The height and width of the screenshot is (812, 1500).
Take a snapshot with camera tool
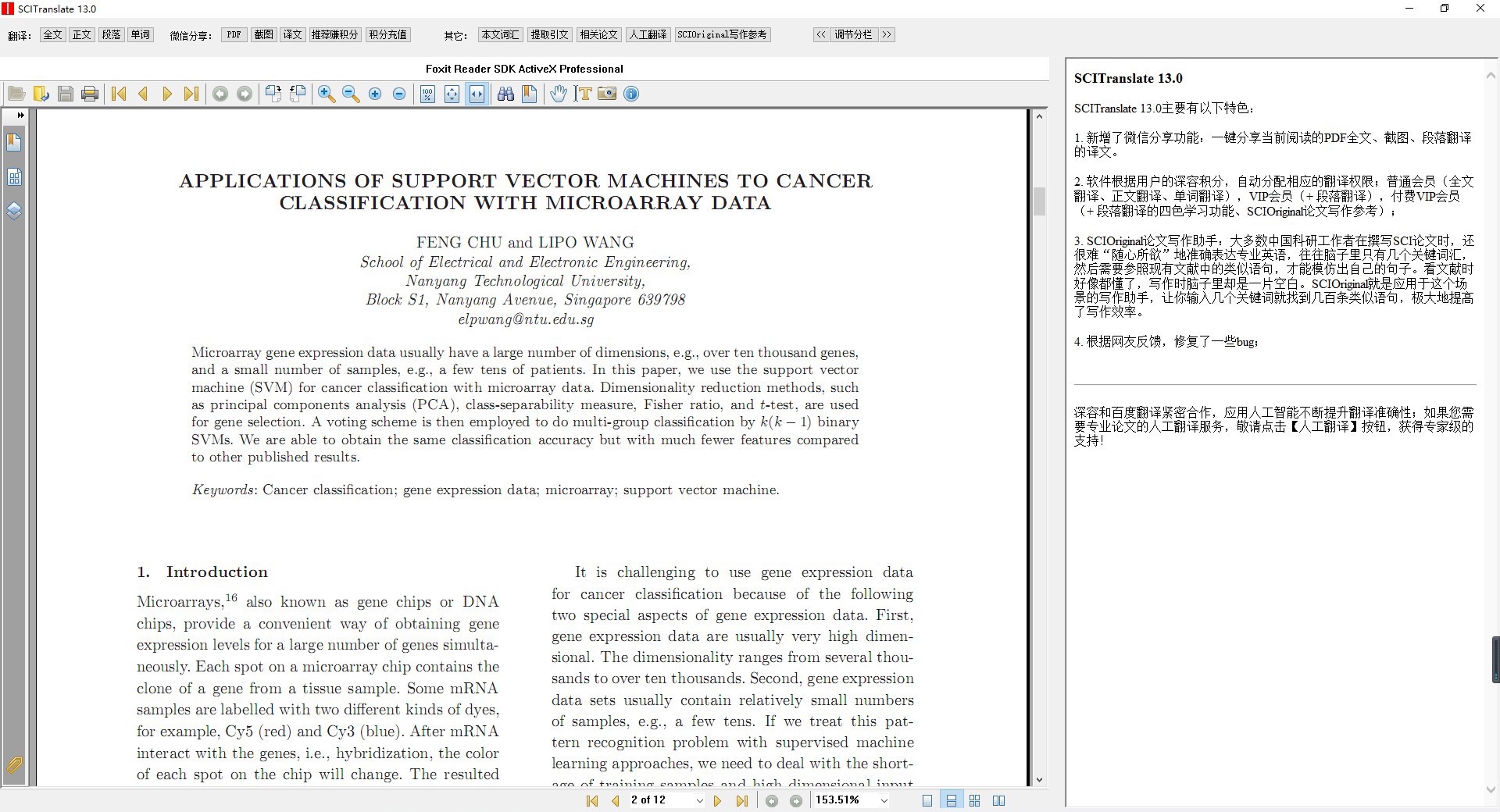click(607, 94)
